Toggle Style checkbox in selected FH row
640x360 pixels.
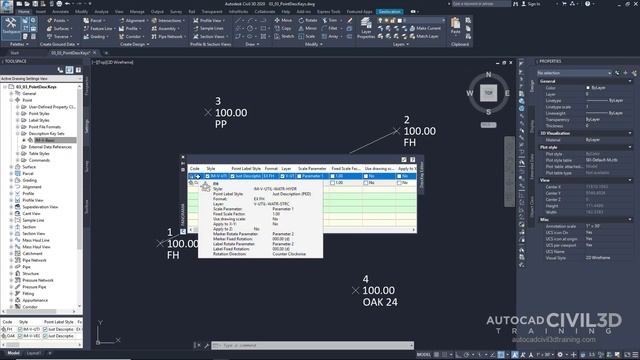(x=208, y=176)
